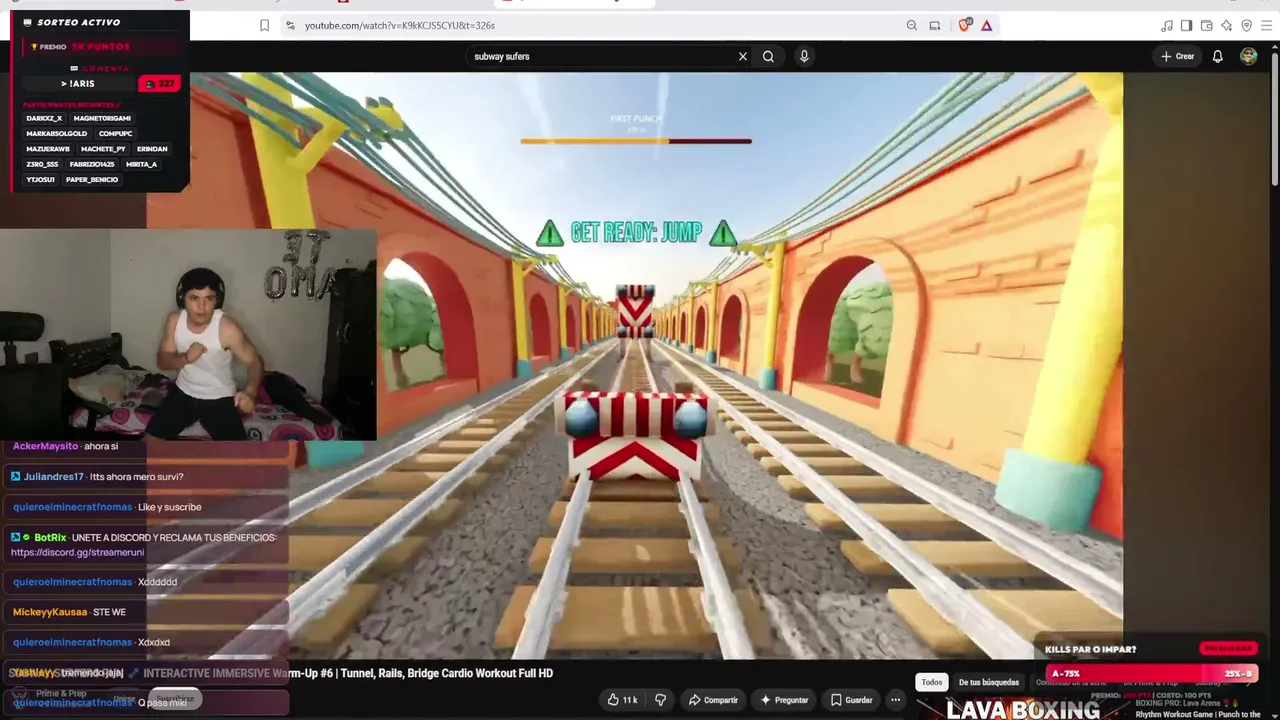Click the 'KILLS PAR O IMPAR?' poll title

[x=1090, y=650]
